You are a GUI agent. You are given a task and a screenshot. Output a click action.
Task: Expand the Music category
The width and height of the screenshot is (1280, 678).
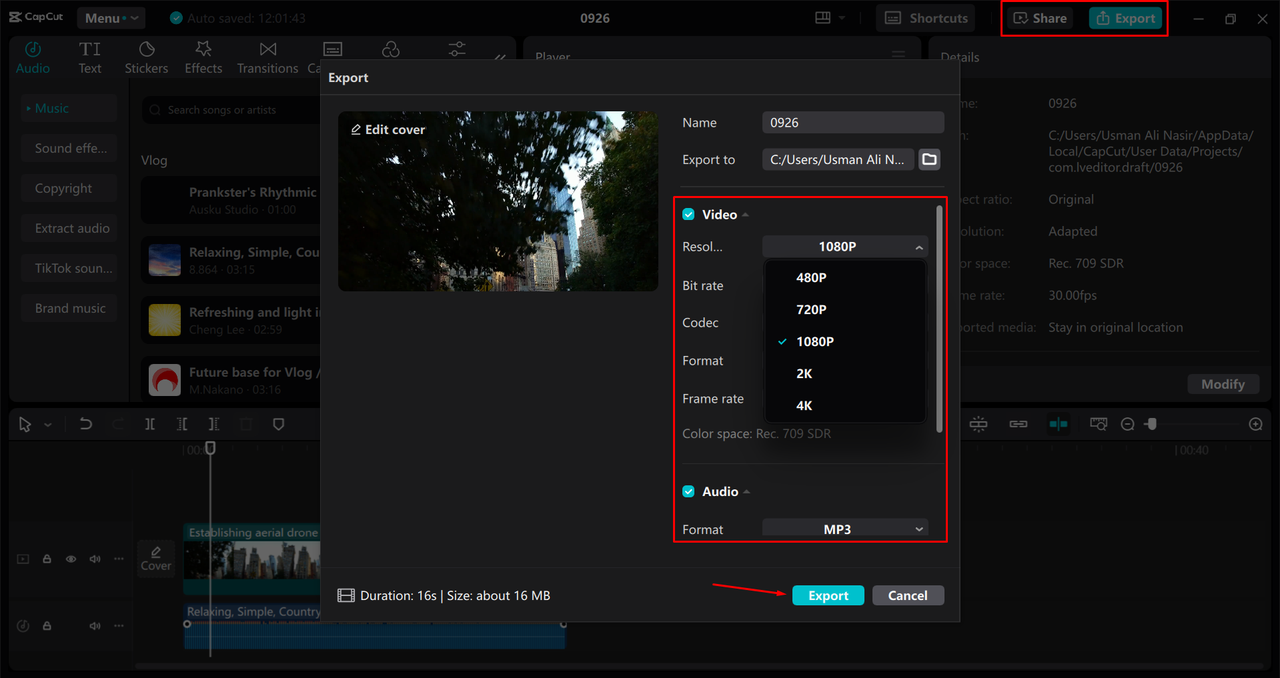[69, 108]
